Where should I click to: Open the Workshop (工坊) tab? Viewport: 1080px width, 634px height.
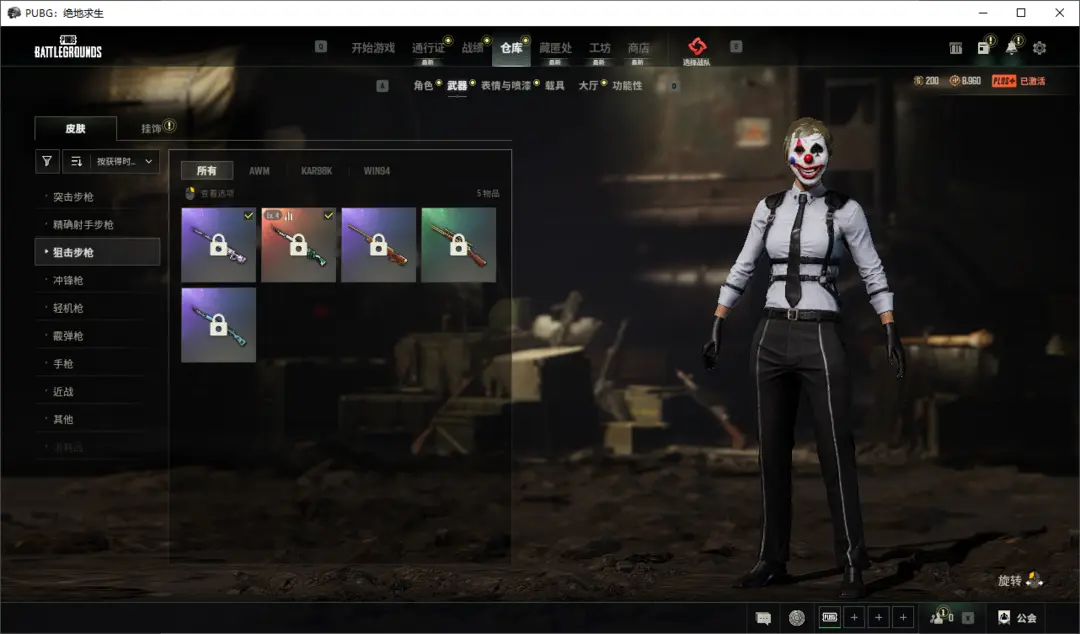pos(599,48)
